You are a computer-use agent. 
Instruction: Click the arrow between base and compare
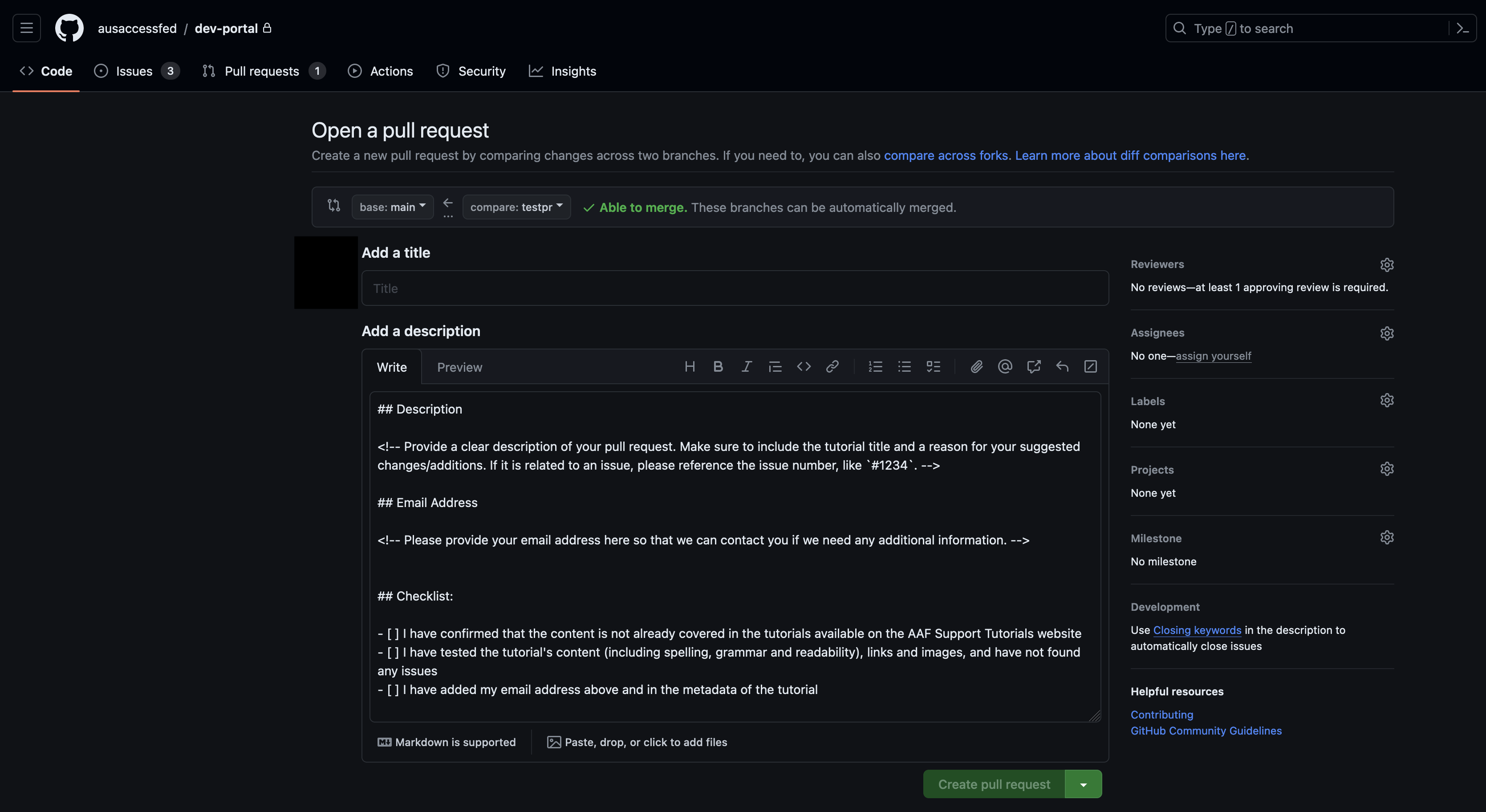point(448,203)
